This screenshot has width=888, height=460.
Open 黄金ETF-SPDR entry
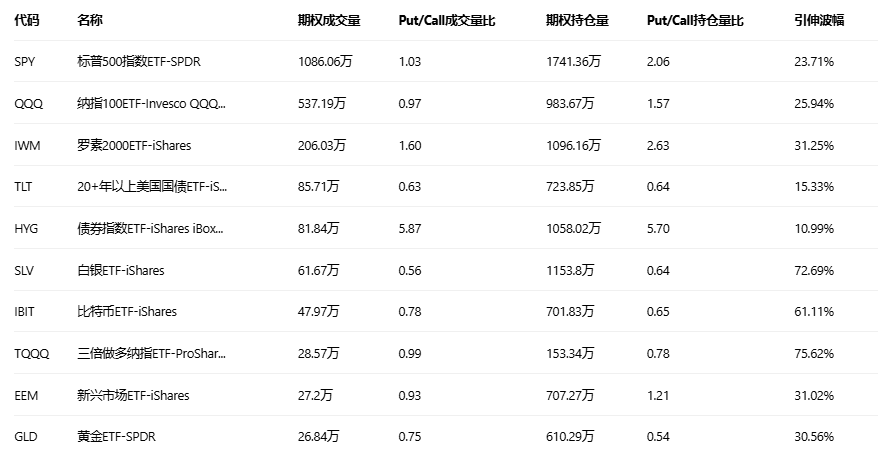pos(116,437)
